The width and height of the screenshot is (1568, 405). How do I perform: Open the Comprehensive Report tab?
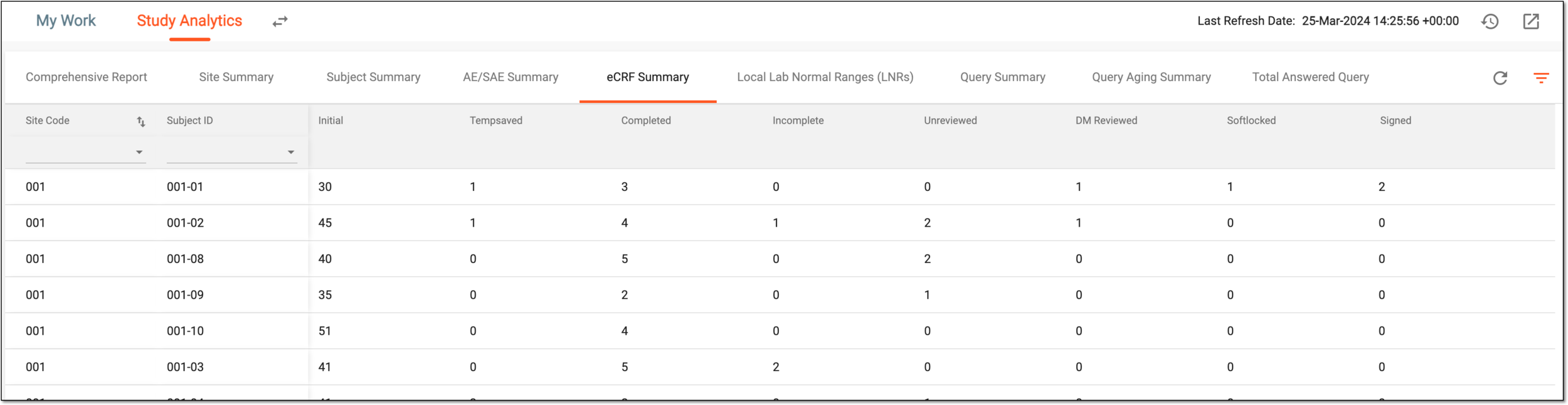[x=87, y=77]
